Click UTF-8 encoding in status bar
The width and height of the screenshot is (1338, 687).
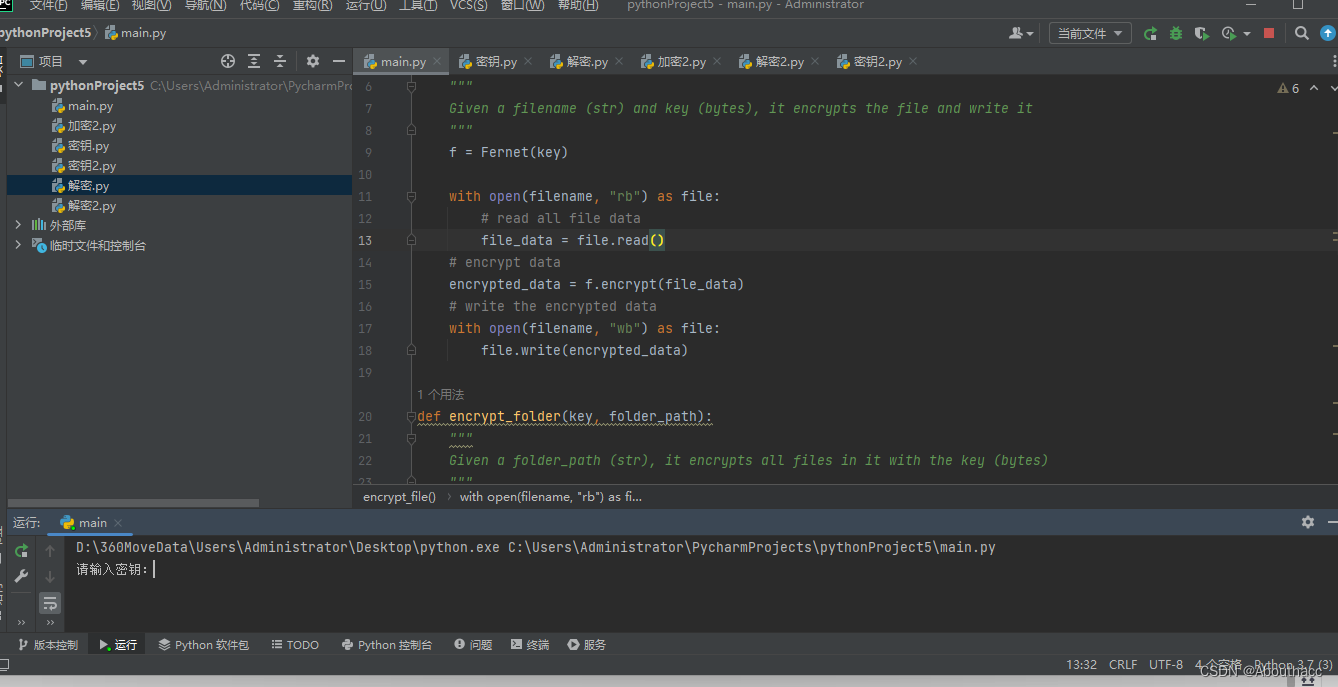click(x=1166, y=664)
